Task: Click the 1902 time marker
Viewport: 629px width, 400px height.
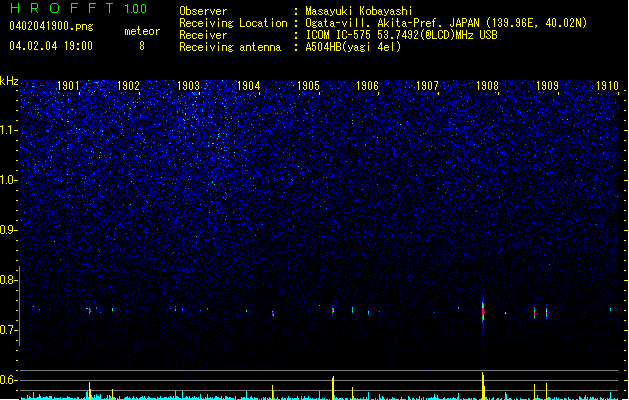Action: point(128,85)
